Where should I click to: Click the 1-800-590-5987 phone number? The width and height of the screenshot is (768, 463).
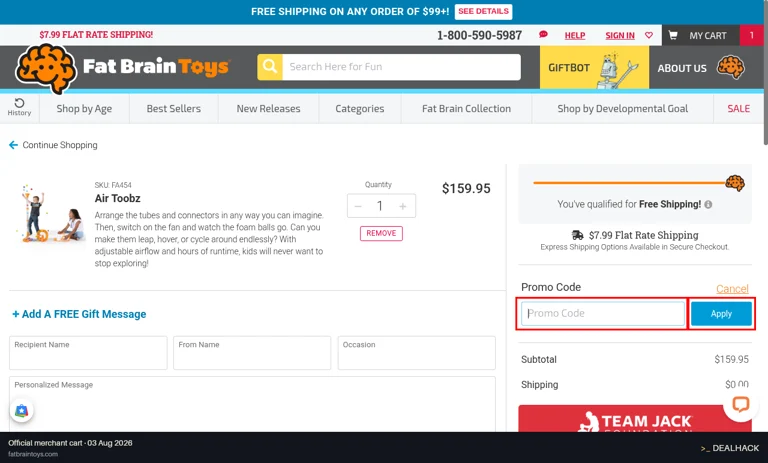[479, 35]
